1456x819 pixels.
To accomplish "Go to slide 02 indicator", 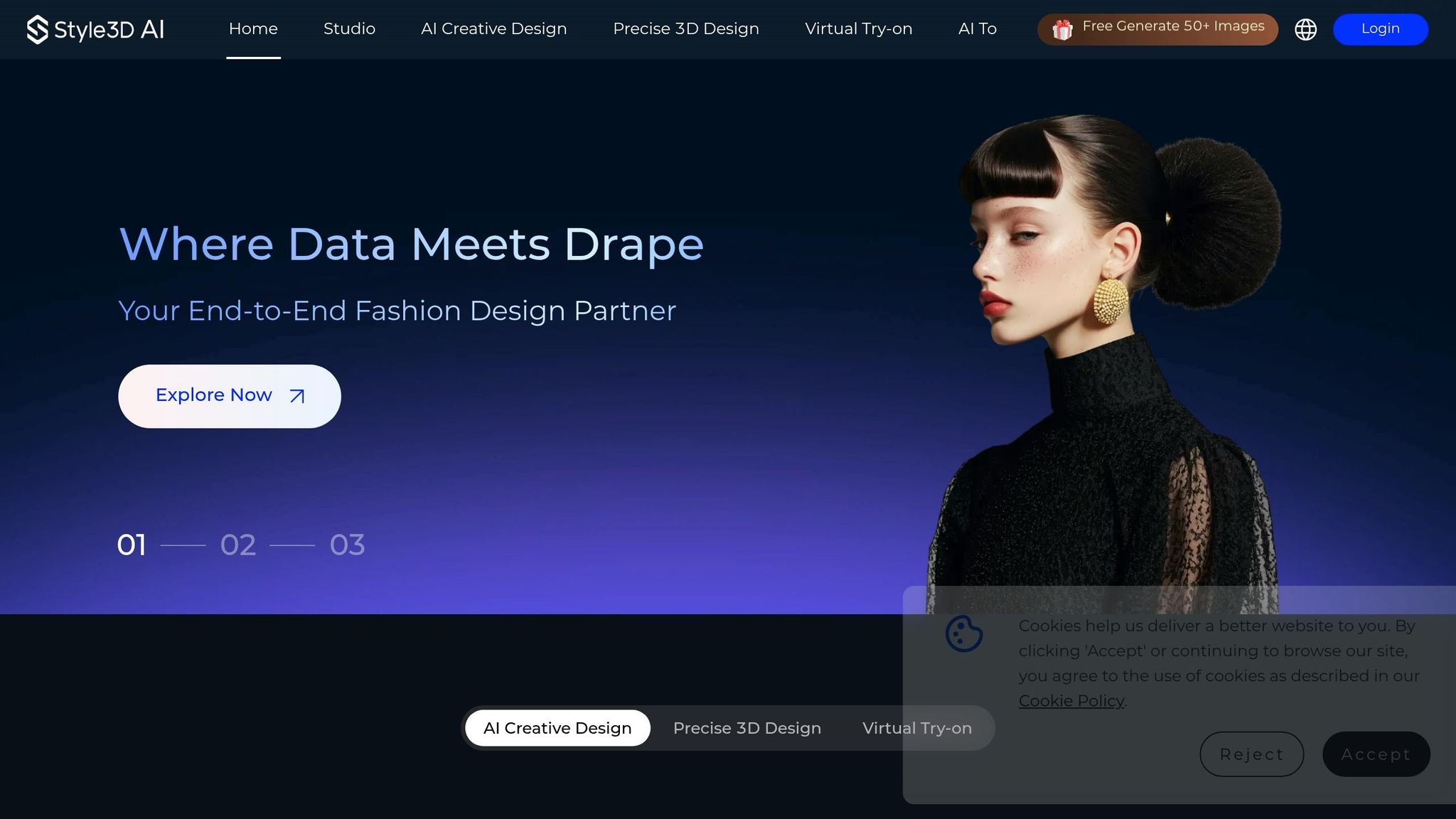I will click(x=237, y=545).
